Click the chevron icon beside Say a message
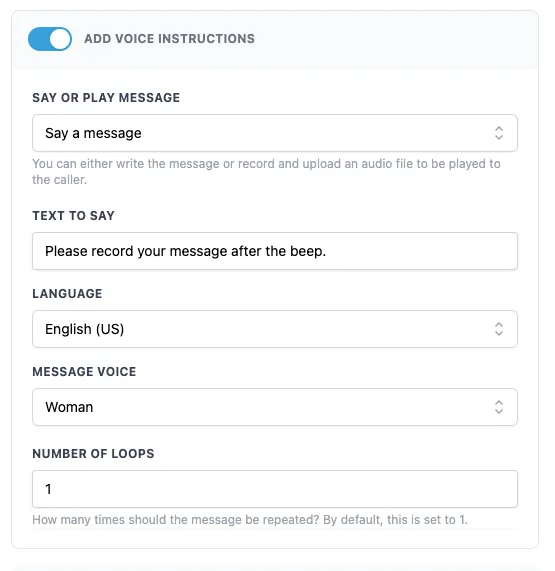Image resolution: width=555 pixels, height=571 pixels. (499, 133)
